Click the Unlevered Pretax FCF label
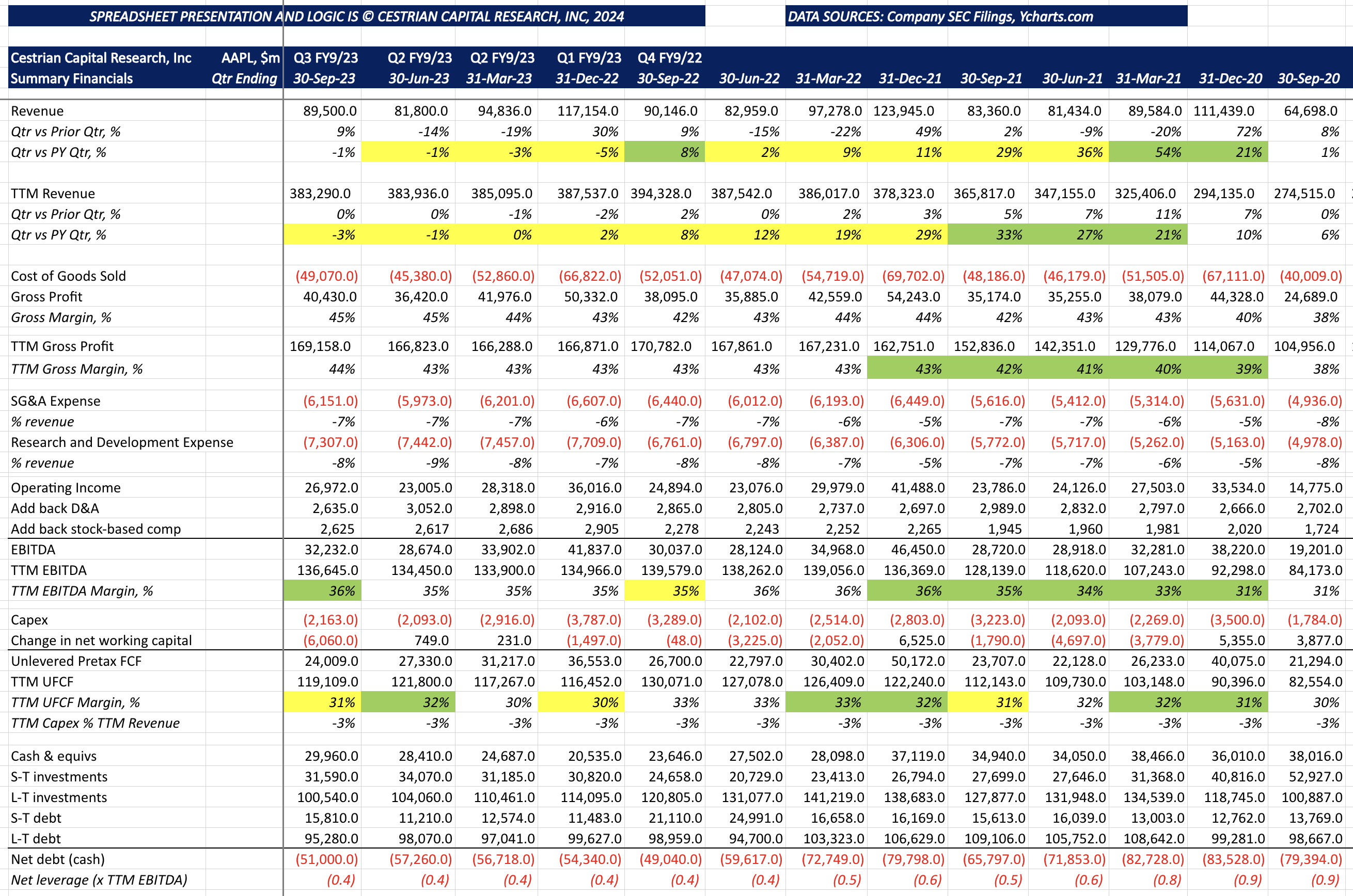The image size is (1353, 896). coord(76,661)
